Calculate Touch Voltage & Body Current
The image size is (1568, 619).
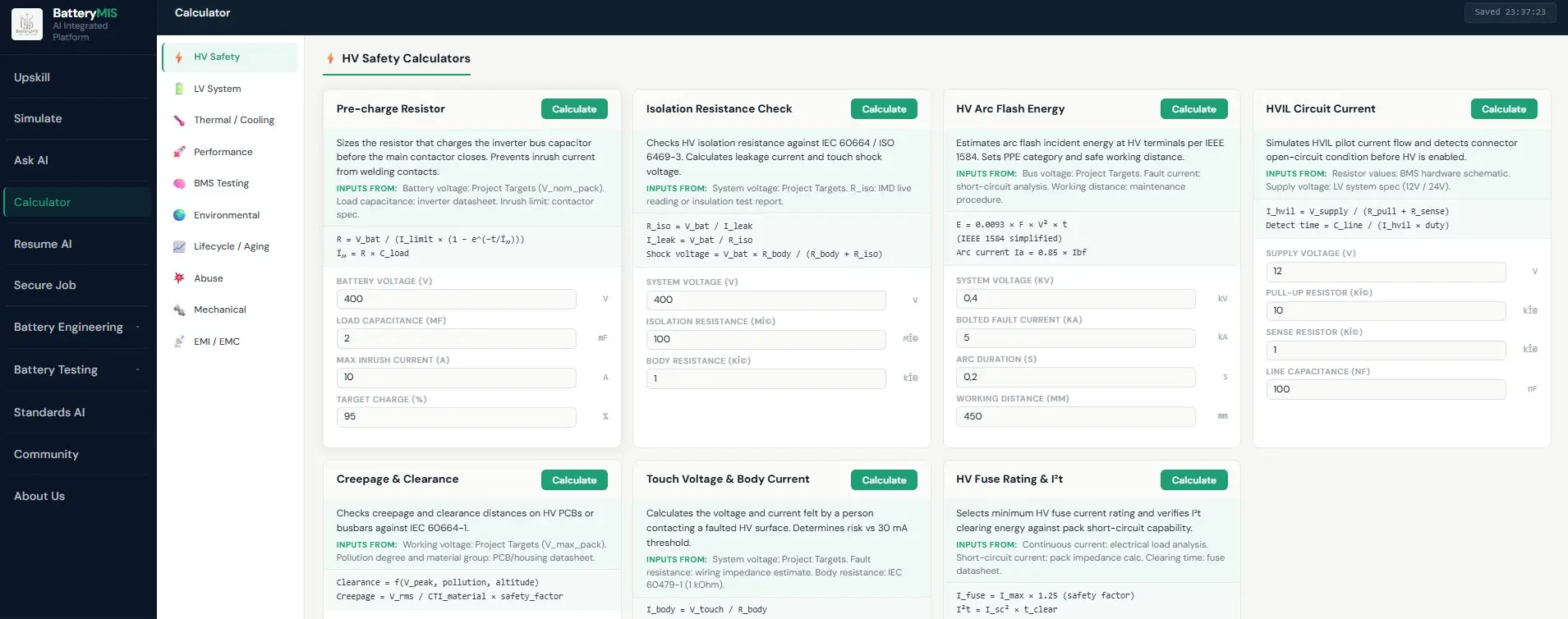point(884,480)
